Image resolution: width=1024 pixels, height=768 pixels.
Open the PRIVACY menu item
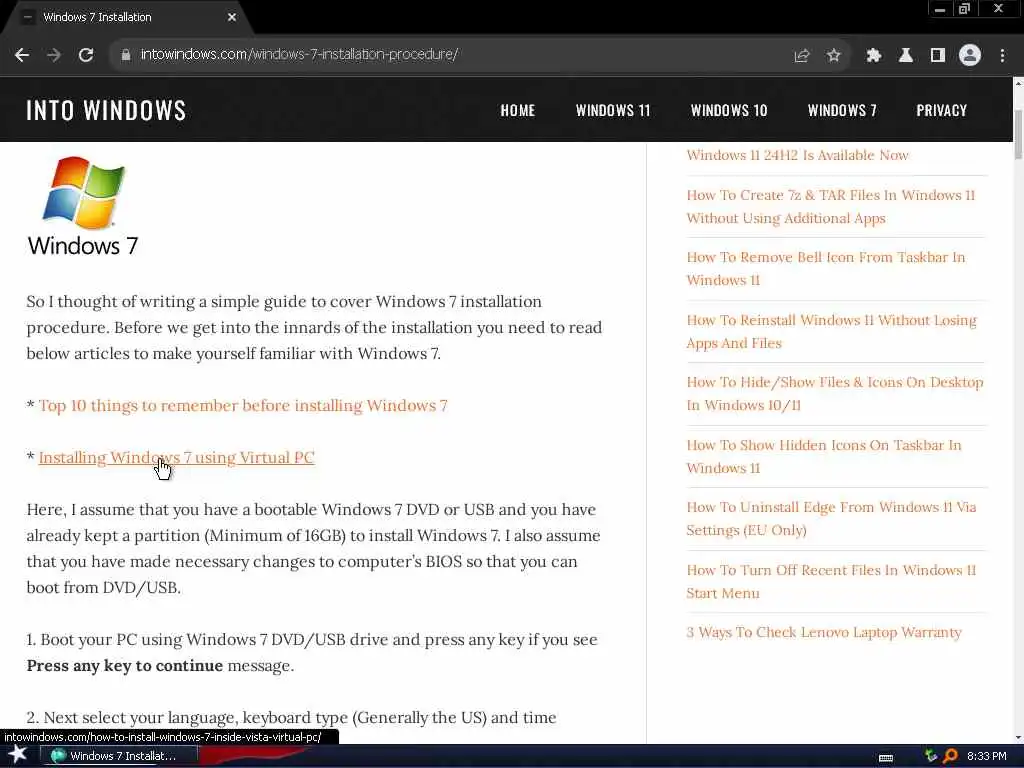(941, 110)
